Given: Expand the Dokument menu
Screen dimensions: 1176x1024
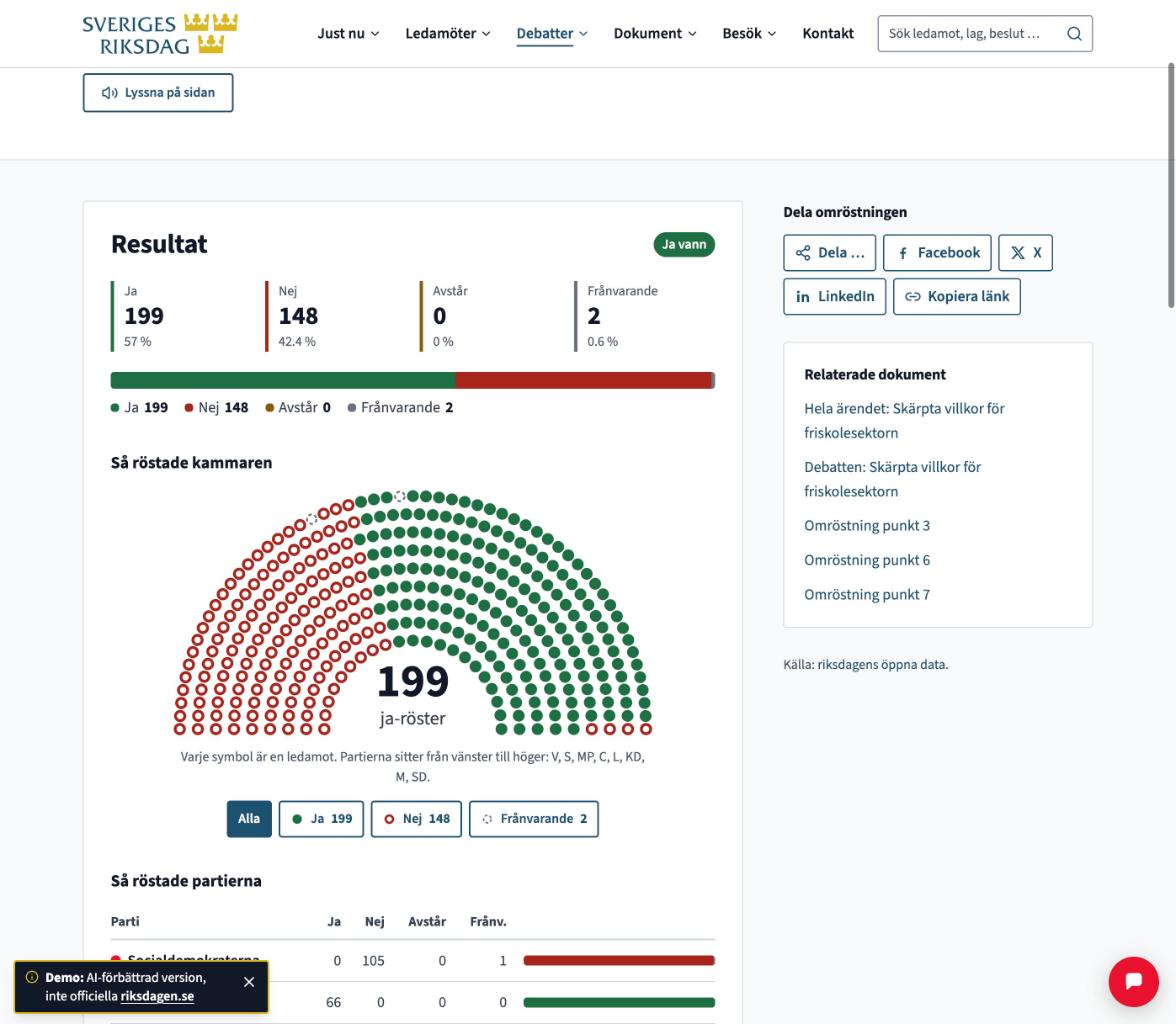Looking at the screenshot, I should tap(655, 34).
